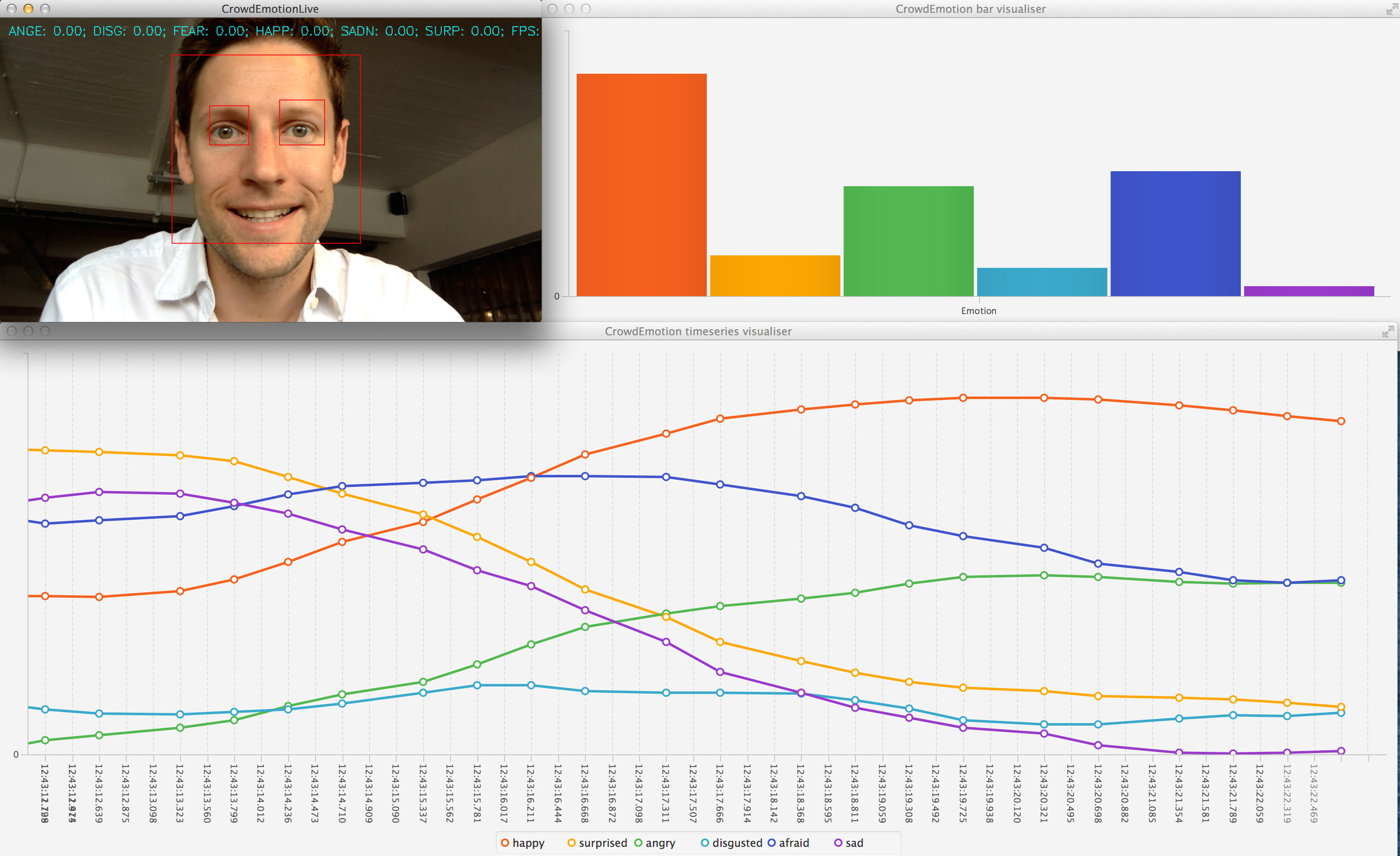The image size is (1400, 856).
Task: Click the 12:43:12.639 time axis label
Action: 99,793
